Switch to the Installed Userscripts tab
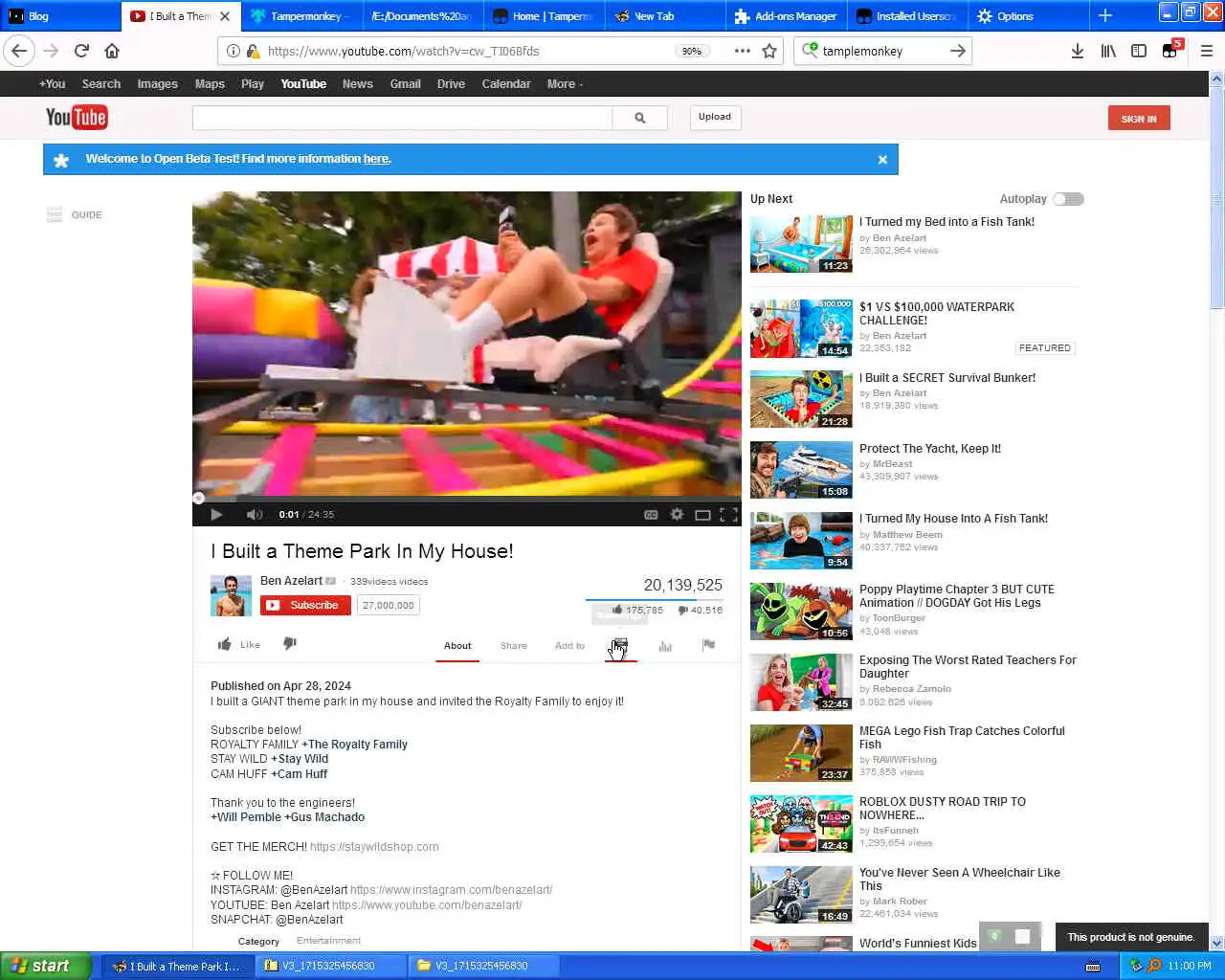Image resolution: width=1225 pixels, height=980 pixels. pos(906,16)
